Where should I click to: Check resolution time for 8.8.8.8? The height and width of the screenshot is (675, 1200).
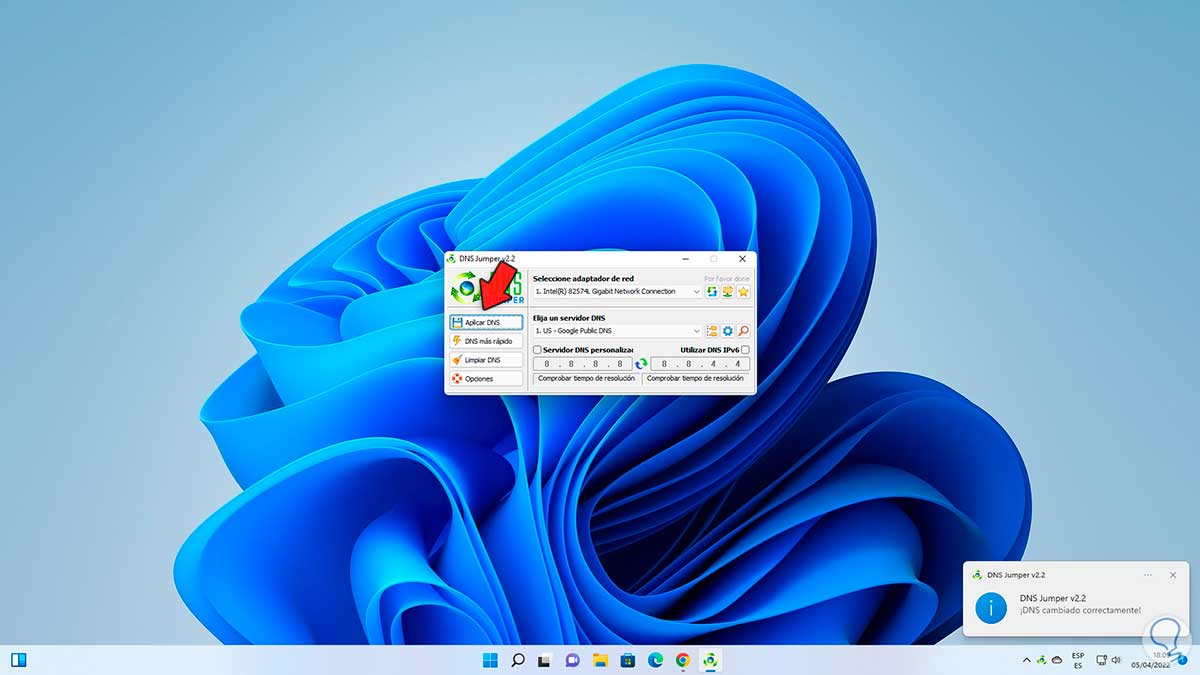(586, 379)
